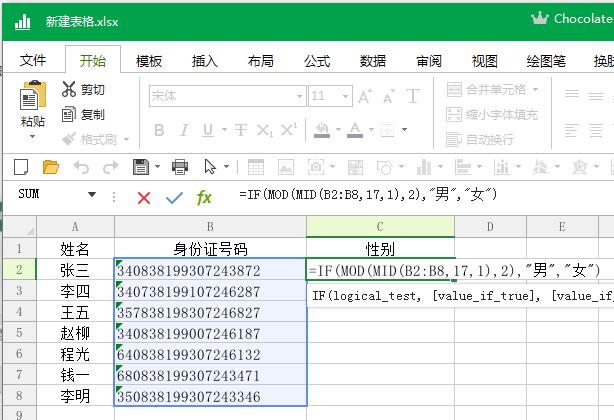614x420 pixels.
Task: Click the new blank document icon
Action: click(x=22, y=166)
